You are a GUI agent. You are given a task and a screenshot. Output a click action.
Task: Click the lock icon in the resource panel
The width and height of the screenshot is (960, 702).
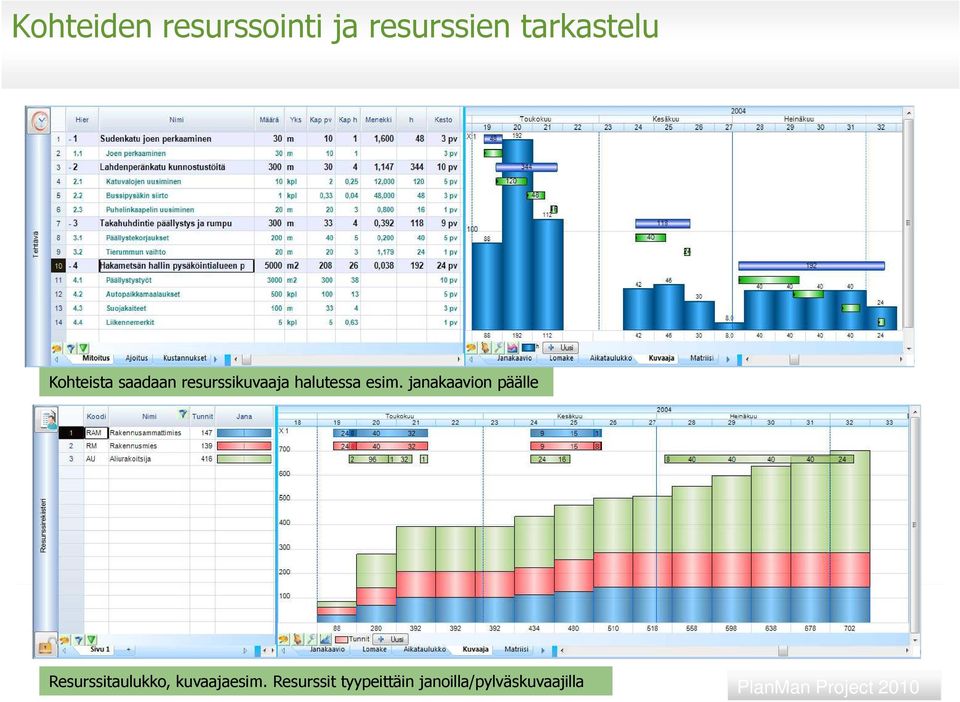click(x=46, y=644)
